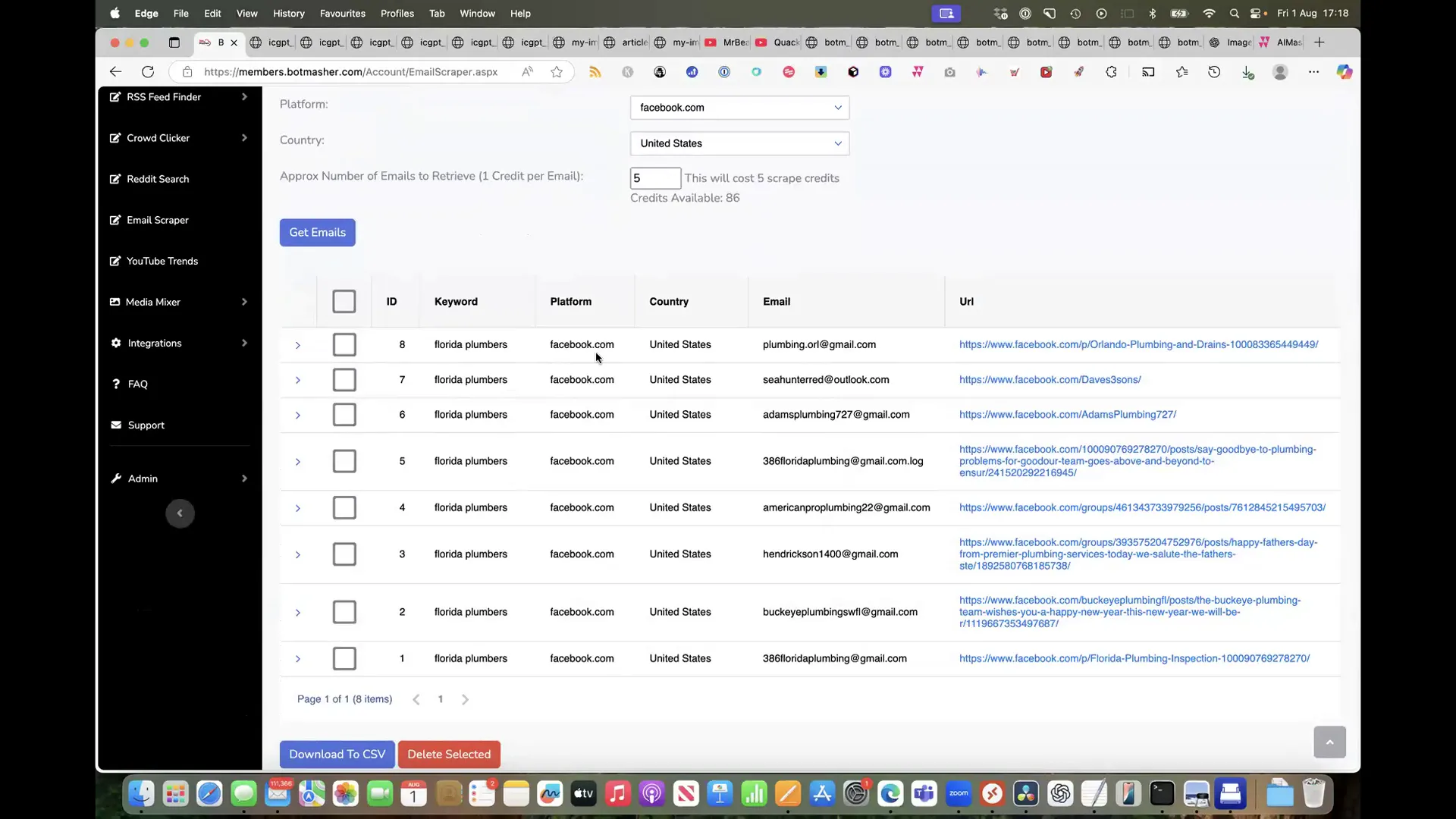Switch to the MrBea YouTube tab
1456x819 pixels.
[726, 42]
